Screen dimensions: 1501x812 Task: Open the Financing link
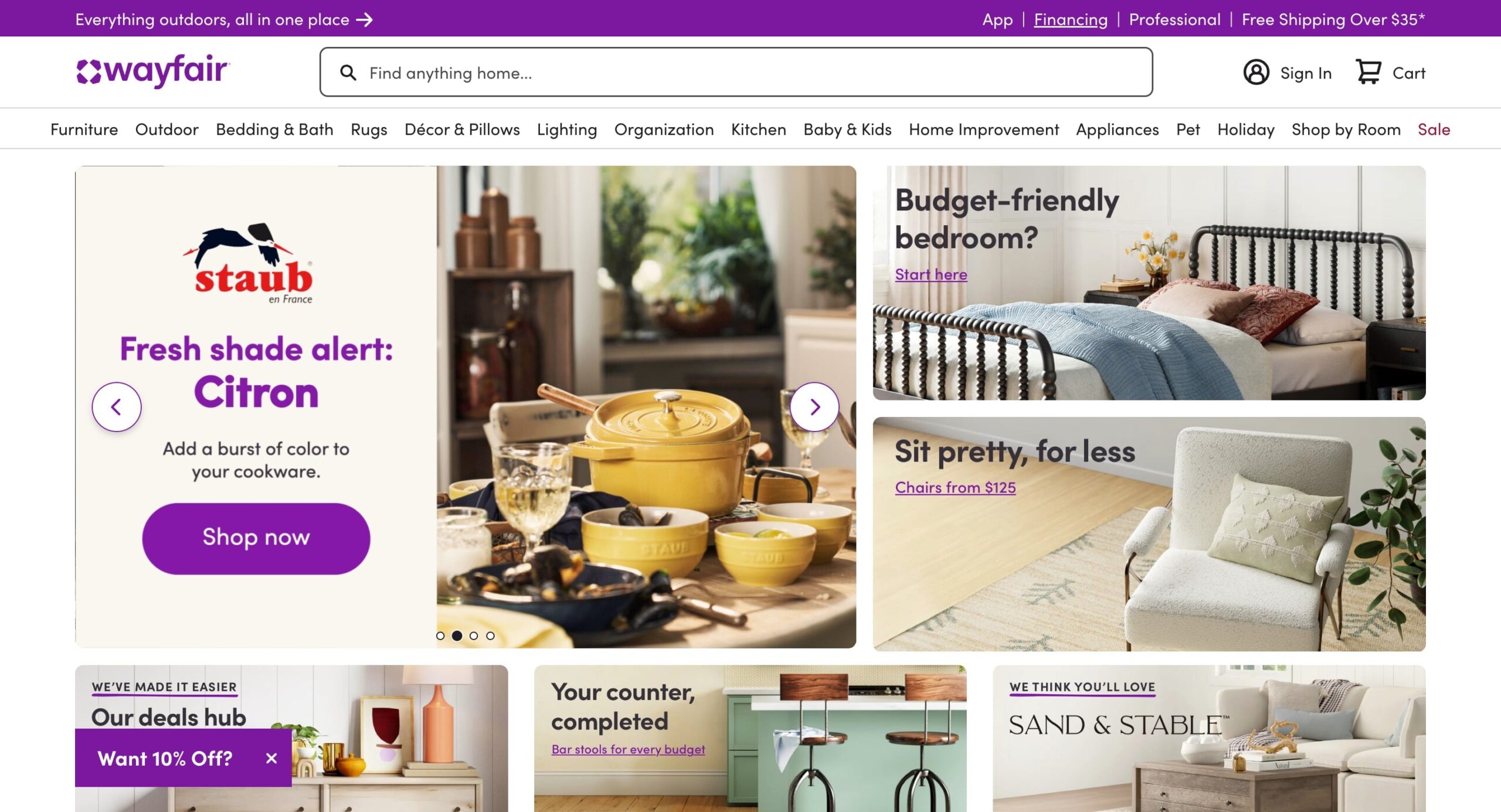pyautogui.click(x=1070, y=20)
